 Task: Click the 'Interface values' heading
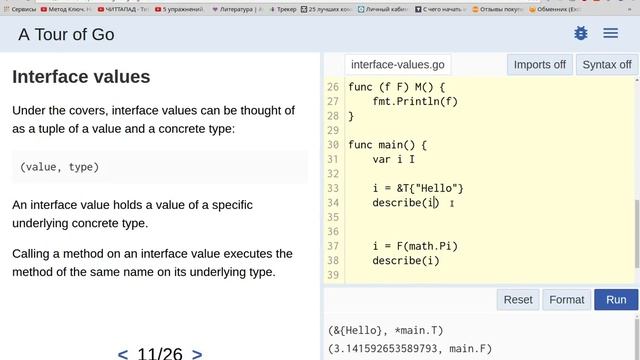pos(81,77)
